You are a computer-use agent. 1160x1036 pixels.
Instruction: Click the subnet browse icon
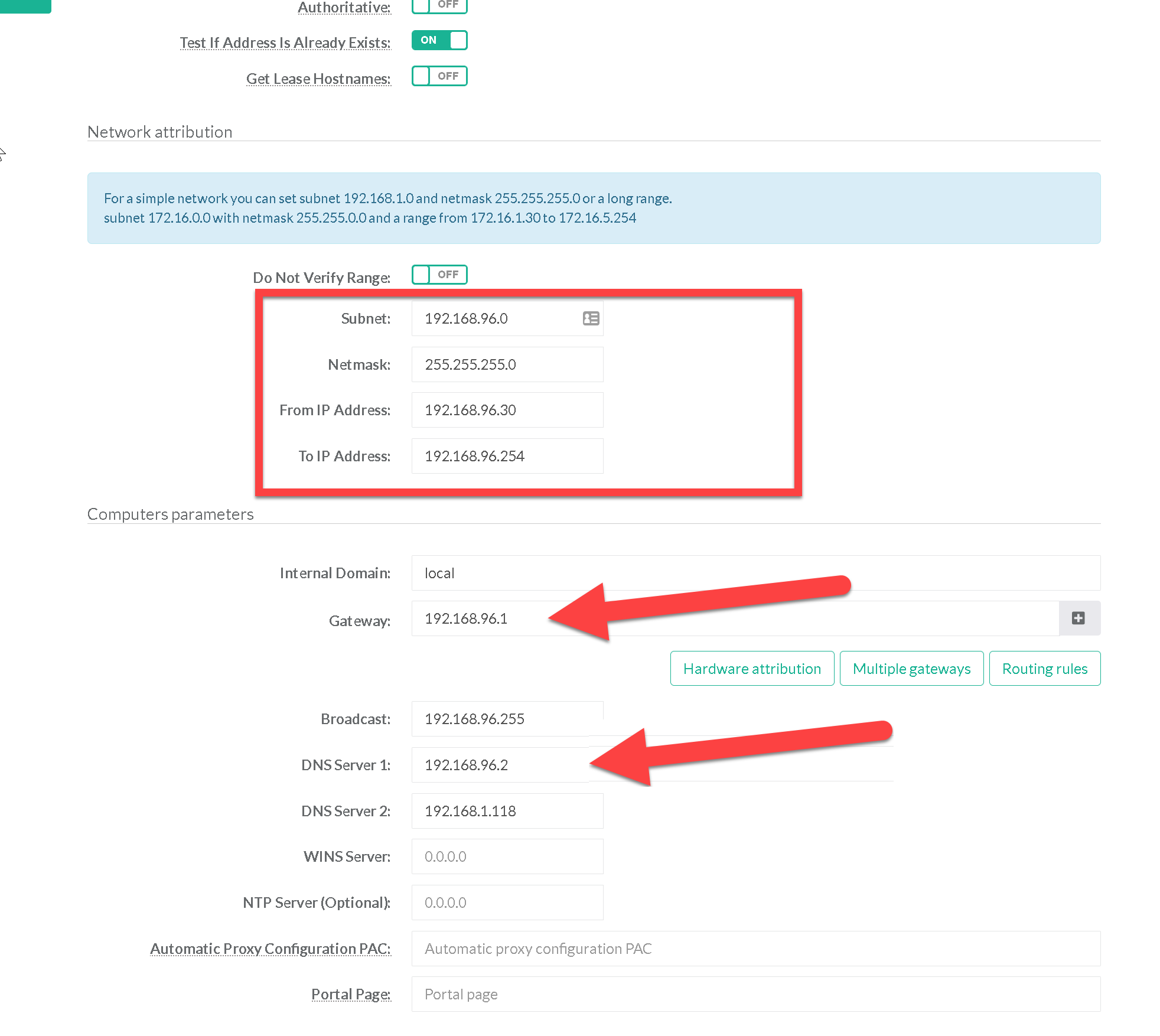click(591, 318)
